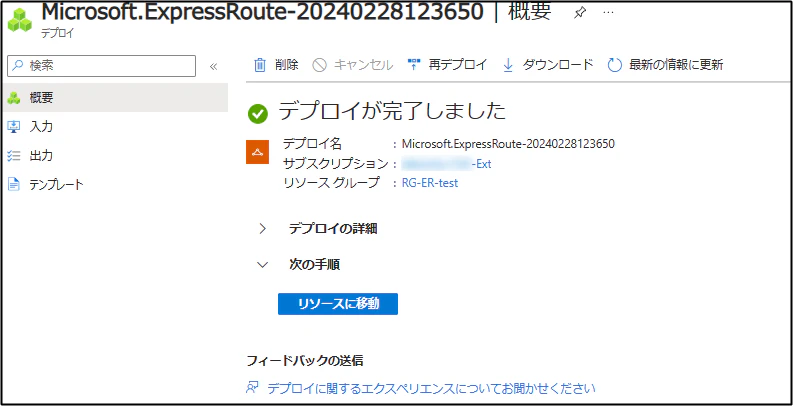793x406 pixels.
Task: Click 再デプロイ label in the toolbar
Action: coord(458,65)
